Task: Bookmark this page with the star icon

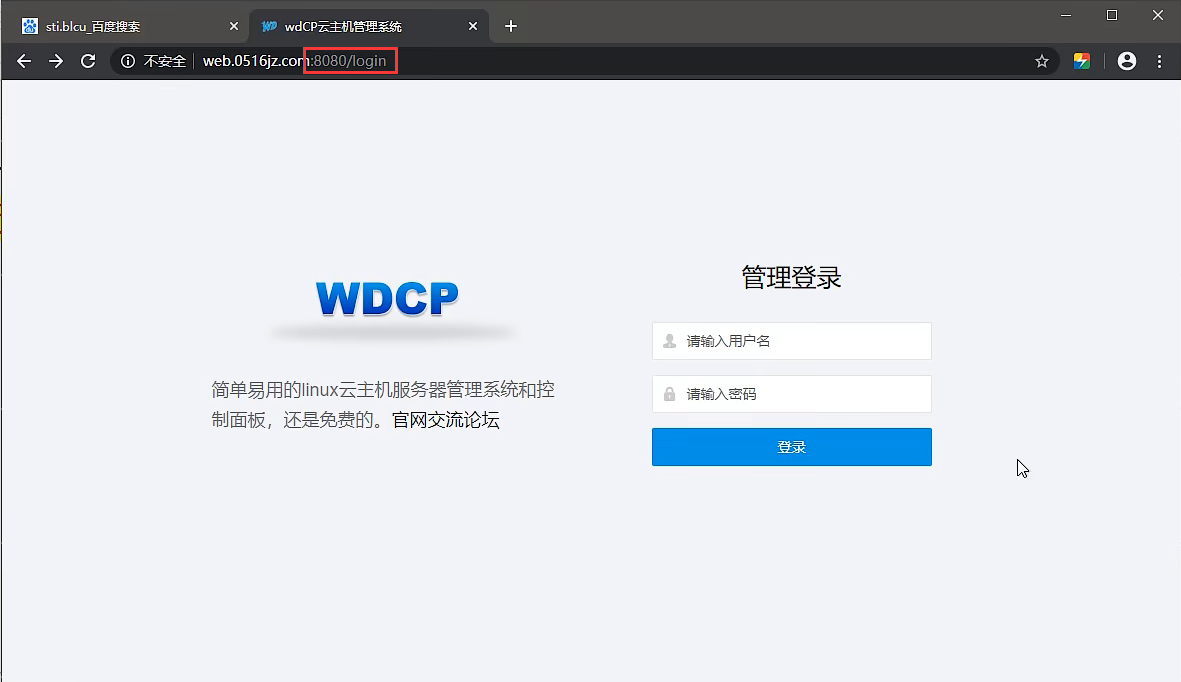Action: (x=1042, y=61)
